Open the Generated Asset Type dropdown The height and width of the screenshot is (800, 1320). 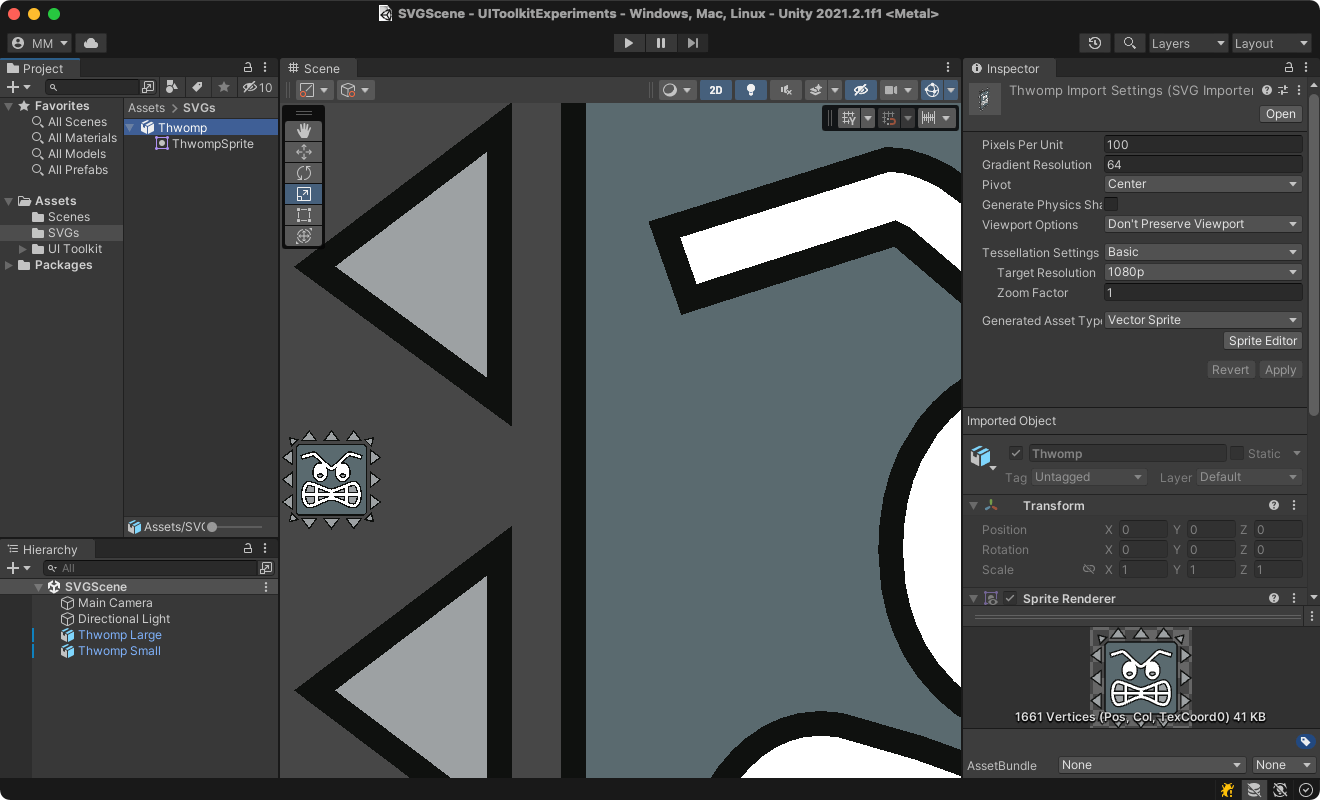point(1203,320)
